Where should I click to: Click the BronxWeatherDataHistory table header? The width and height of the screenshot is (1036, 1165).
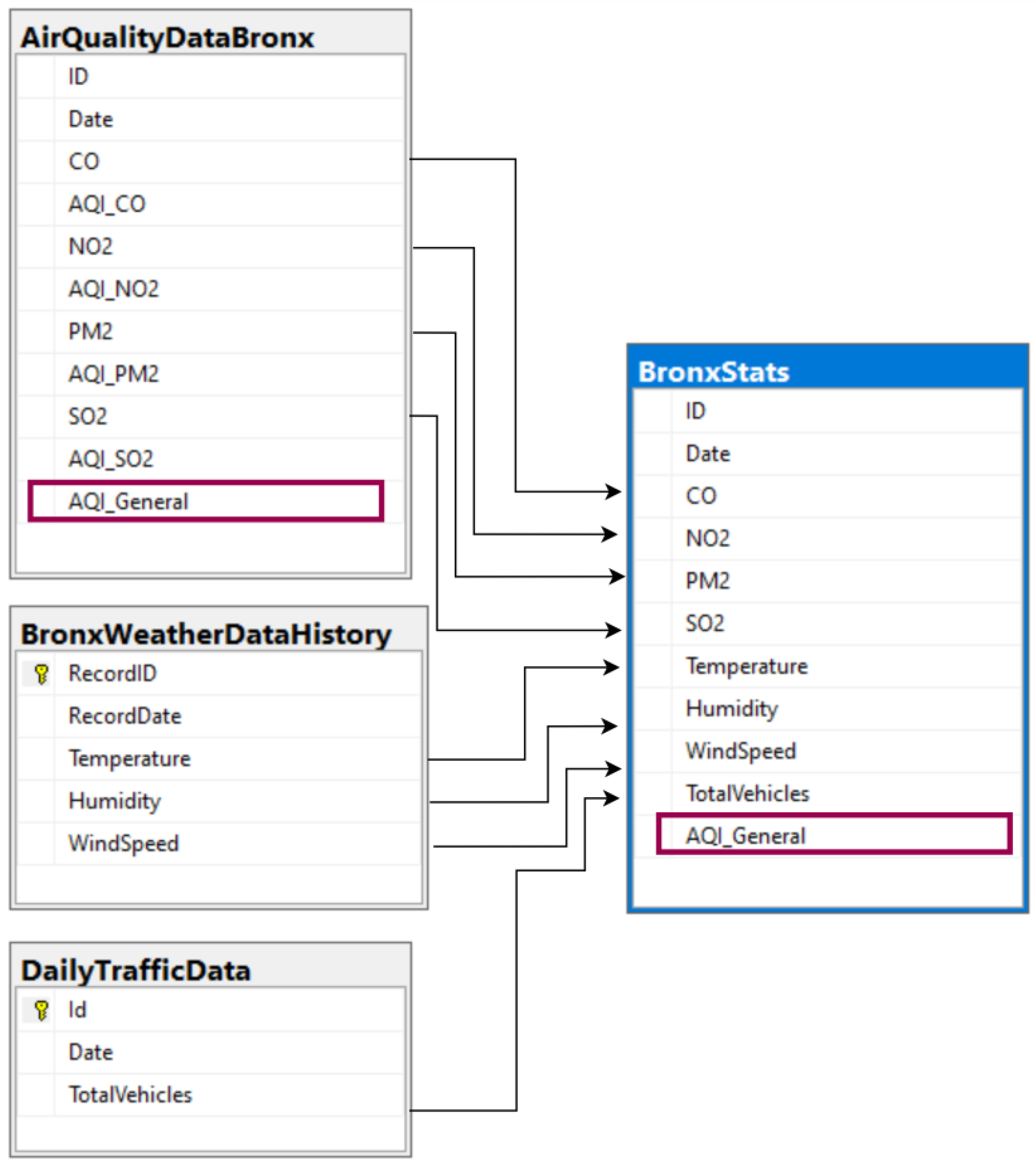(x=206, y=635)
